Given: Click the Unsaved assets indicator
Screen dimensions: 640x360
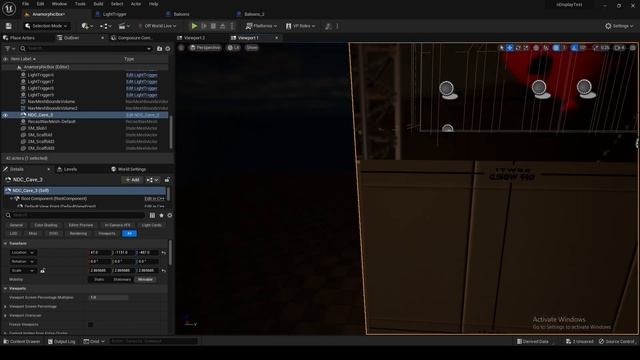Looking at the screenshot, I should pos(580,341).
